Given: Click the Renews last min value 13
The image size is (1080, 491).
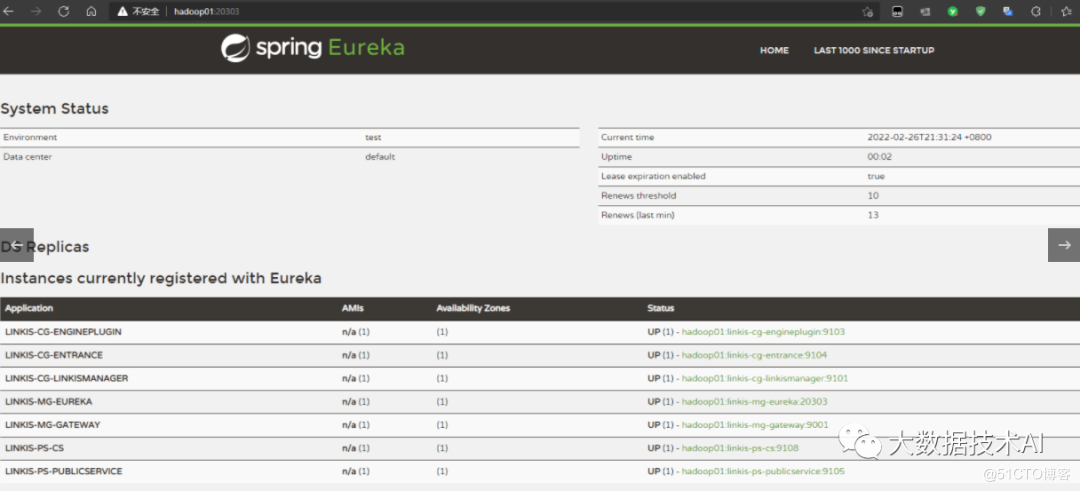Looking at the screenshot, I should (873, 216).
